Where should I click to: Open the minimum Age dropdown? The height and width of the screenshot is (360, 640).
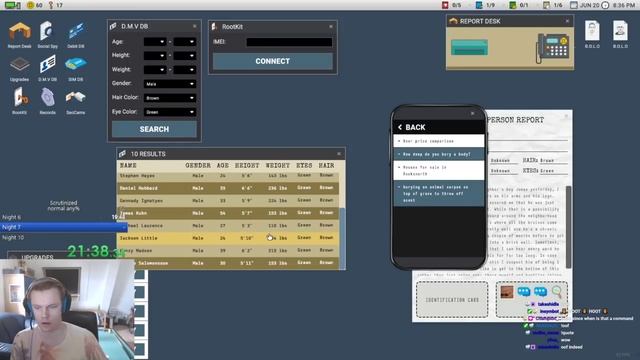pos(155,42)
